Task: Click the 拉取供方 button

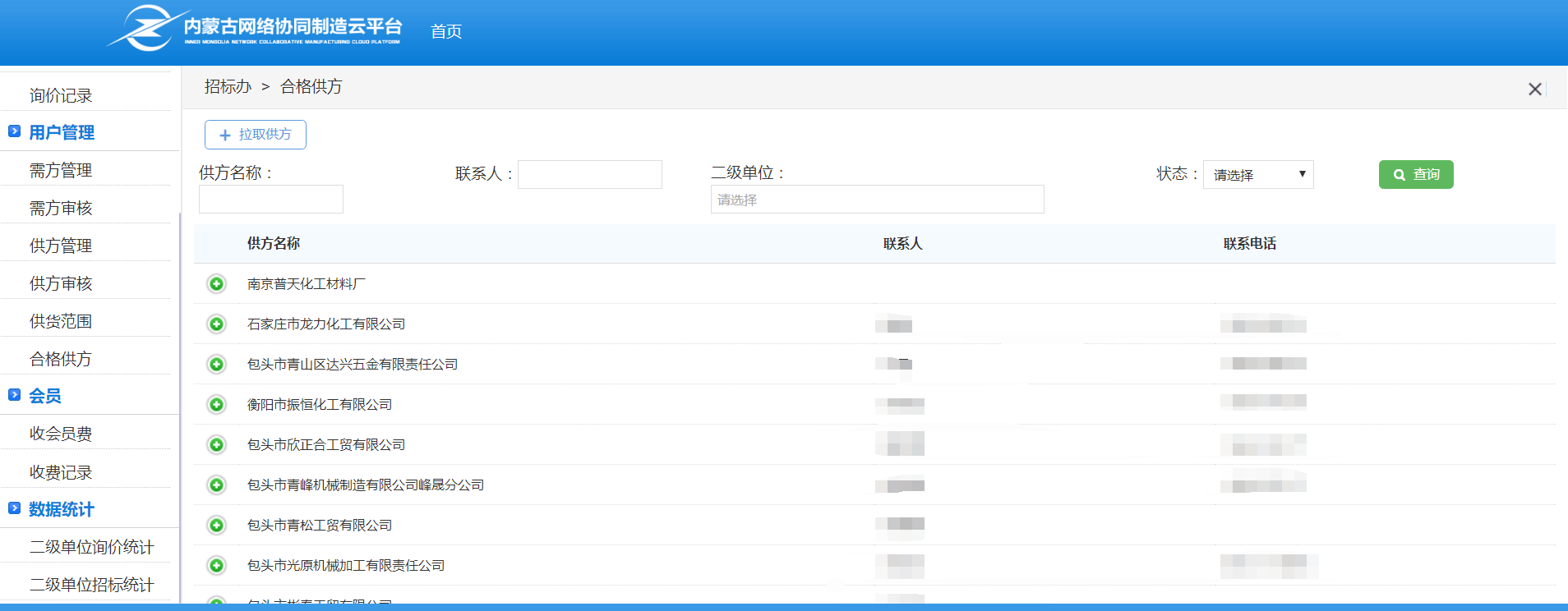Action: pyautogui.click(x=256, y=135)
